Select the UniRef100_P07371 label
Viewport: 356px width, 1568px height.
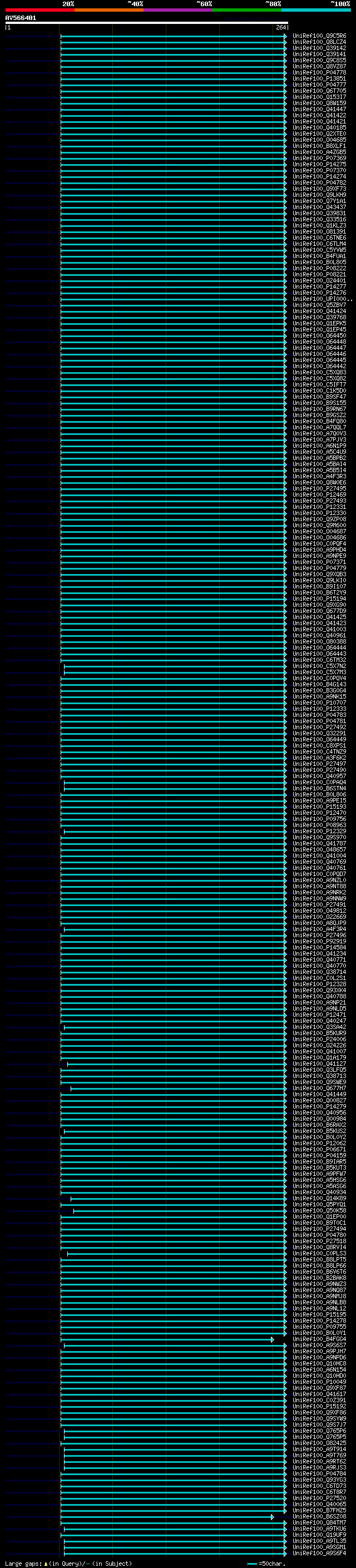[x=319, y=562]
